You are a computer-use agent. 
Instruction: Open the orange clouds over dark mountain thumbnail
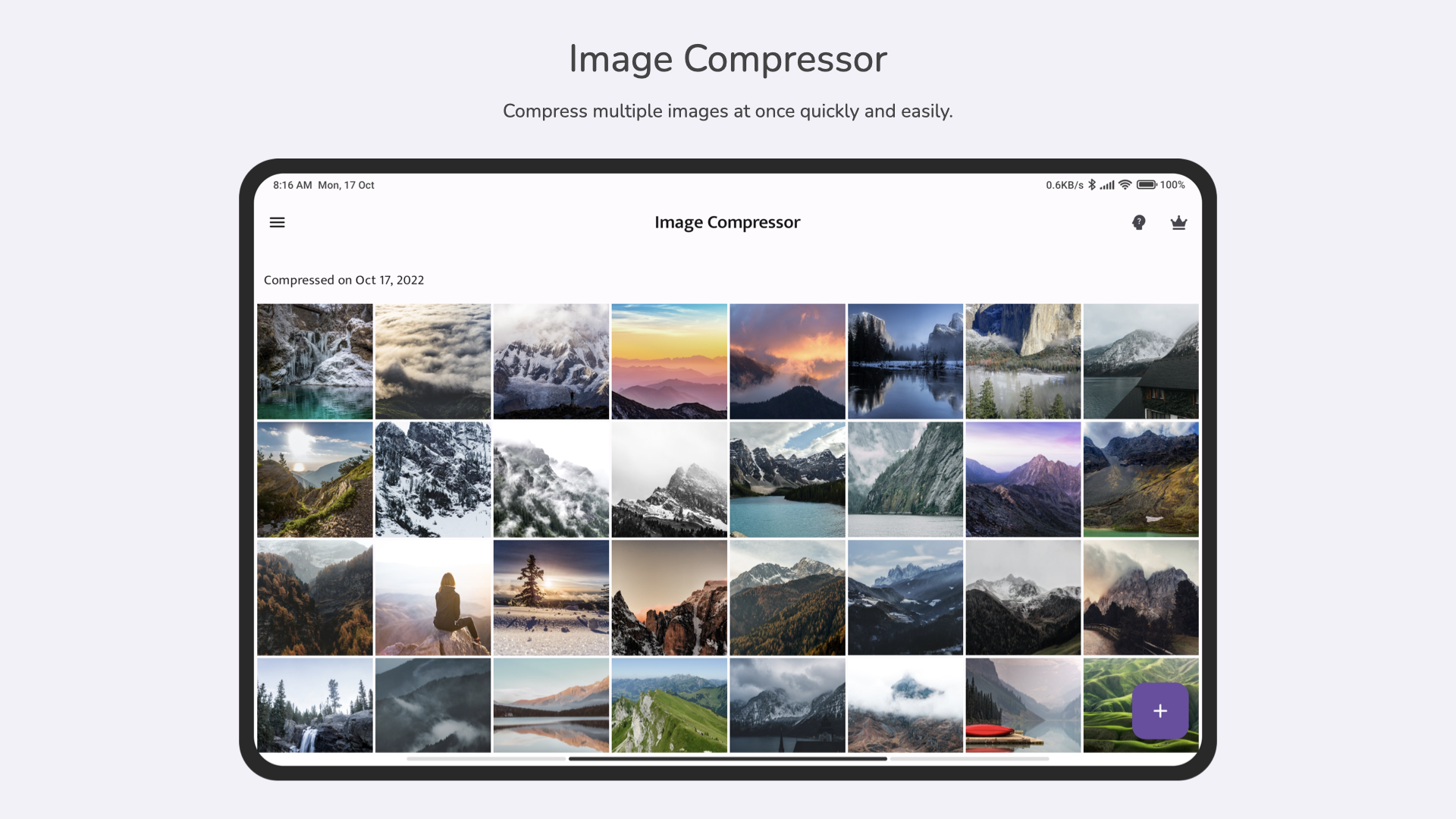click(787, 361)
